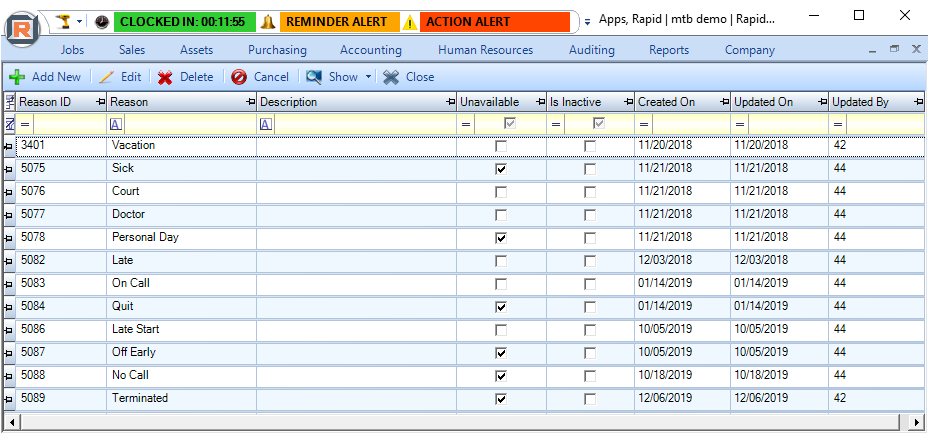Toggle the Unavailable filter row checkbox
The width and height of the screenshot is (929, 435).
pos(510,124)
